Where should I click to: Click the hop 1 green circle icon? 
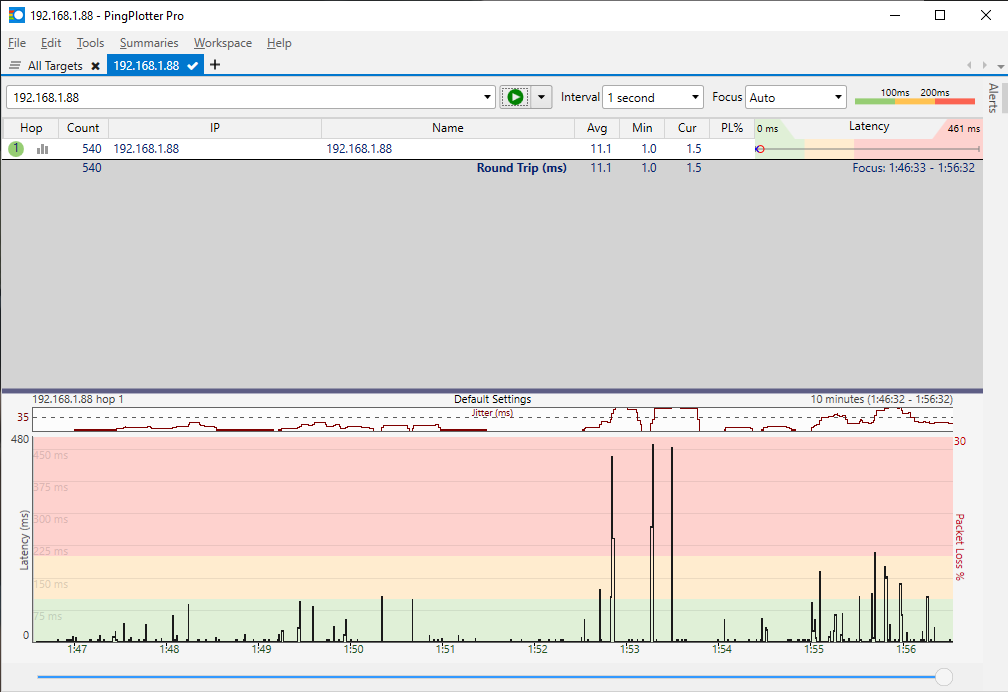click(16, 148)
